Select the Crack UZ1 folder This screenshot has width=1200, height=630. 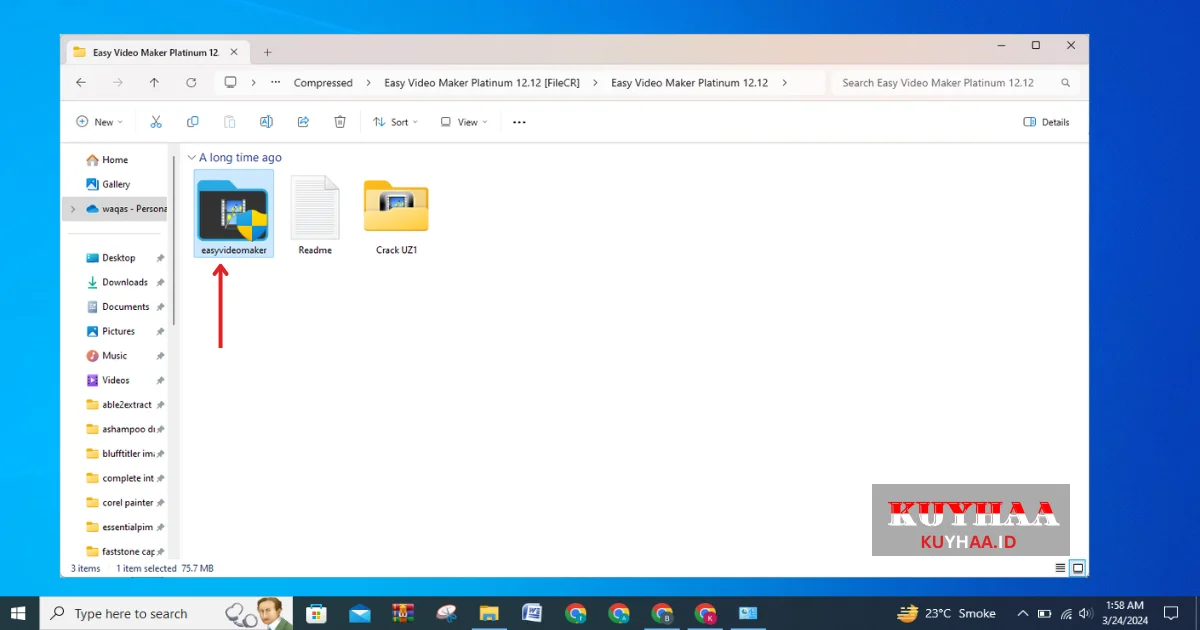pyautogui.click(x=396, y=215)
